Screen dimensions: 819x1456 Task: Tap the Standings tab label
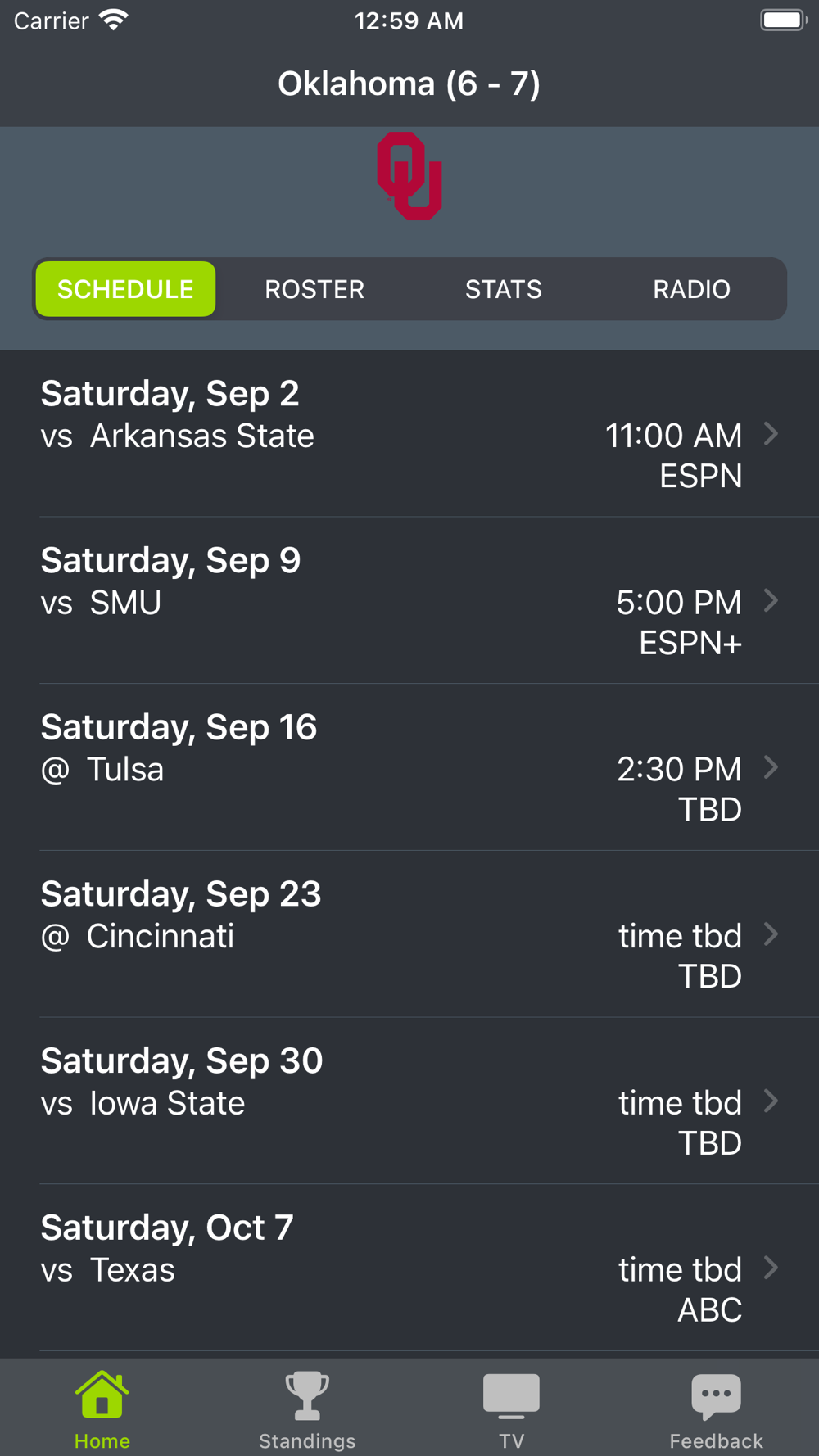click(x=307, y=1440)
